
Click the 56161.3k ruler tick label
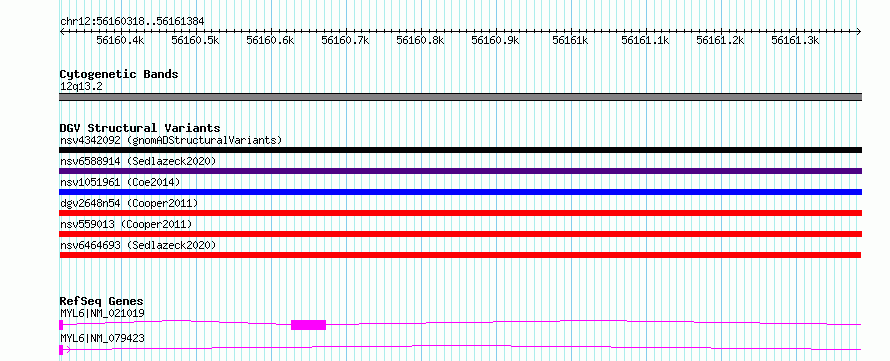point(795,40)
